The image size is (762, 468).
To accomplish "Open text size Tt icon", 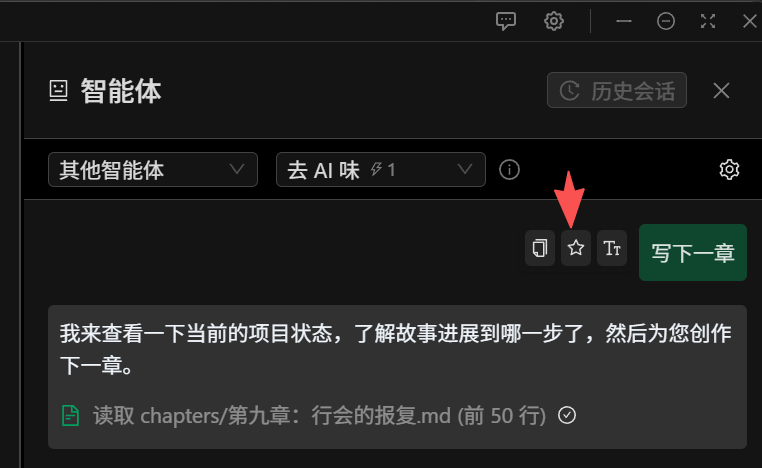I will pyautogui.click(x=611, y=248).
